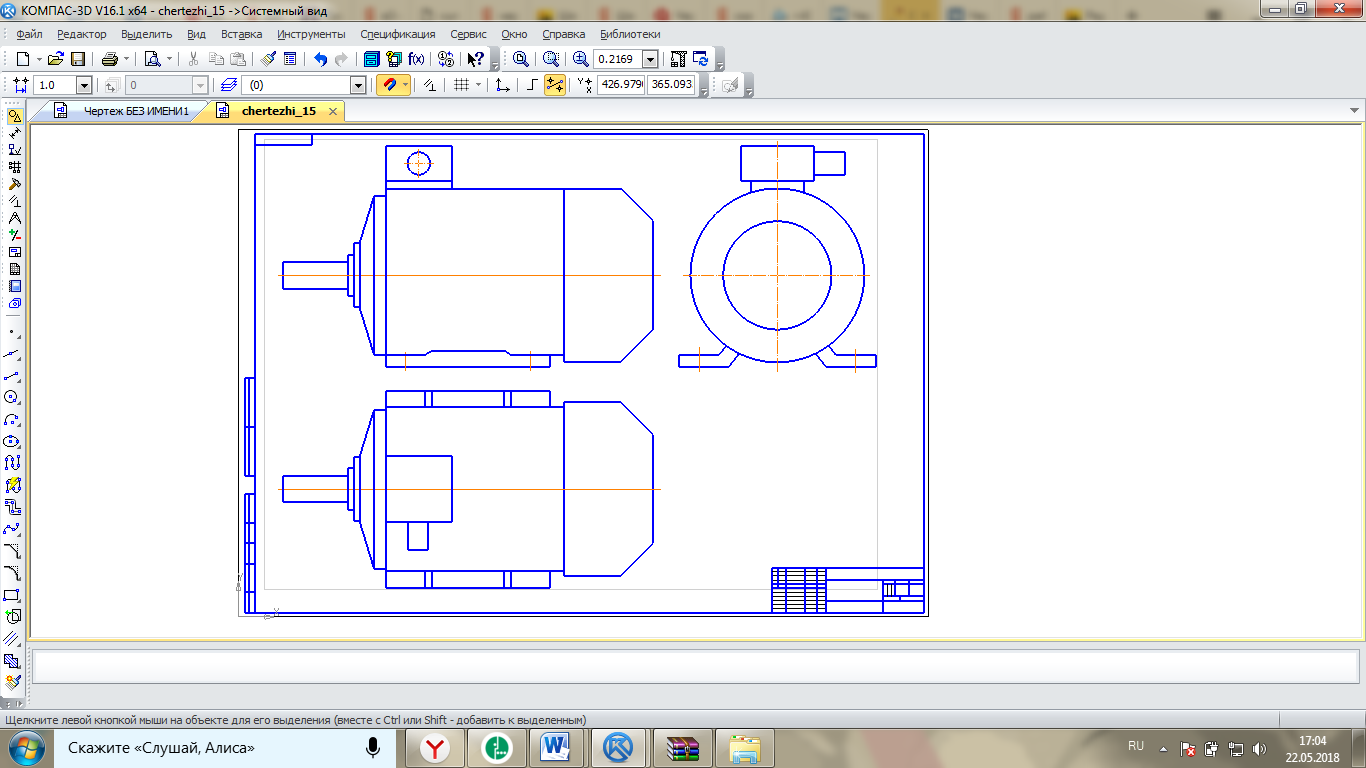Open the Инструменты menu

[x=311, y=34]
